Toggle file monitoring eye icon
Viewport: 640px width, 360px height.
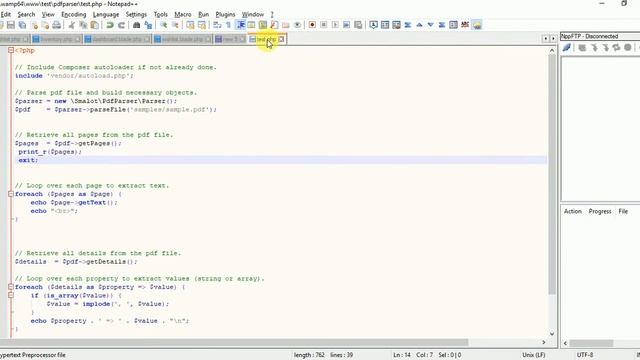[297, 25]
